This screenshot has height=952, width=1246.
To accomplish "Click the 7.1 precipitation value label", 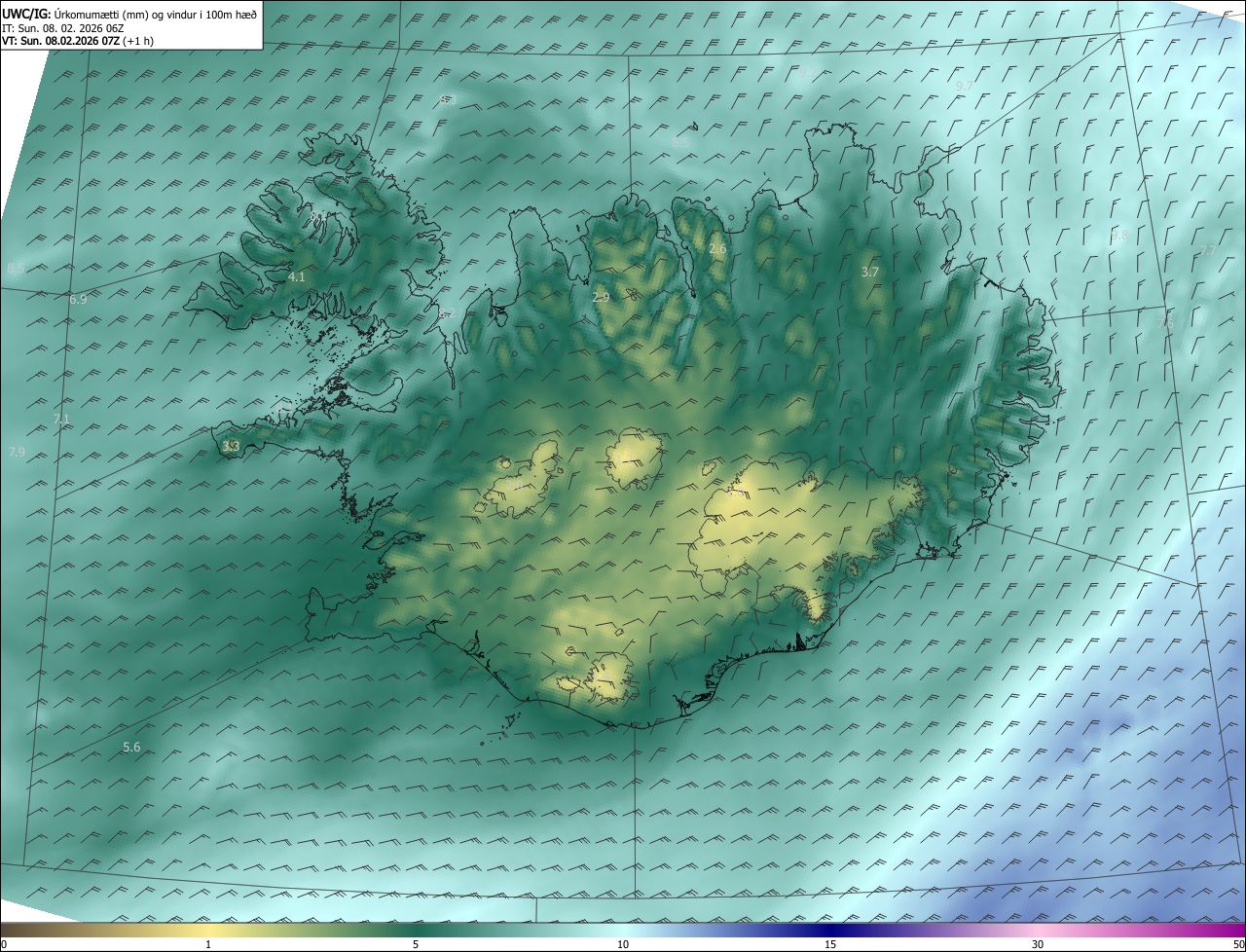I will click(x=61, y=420).
